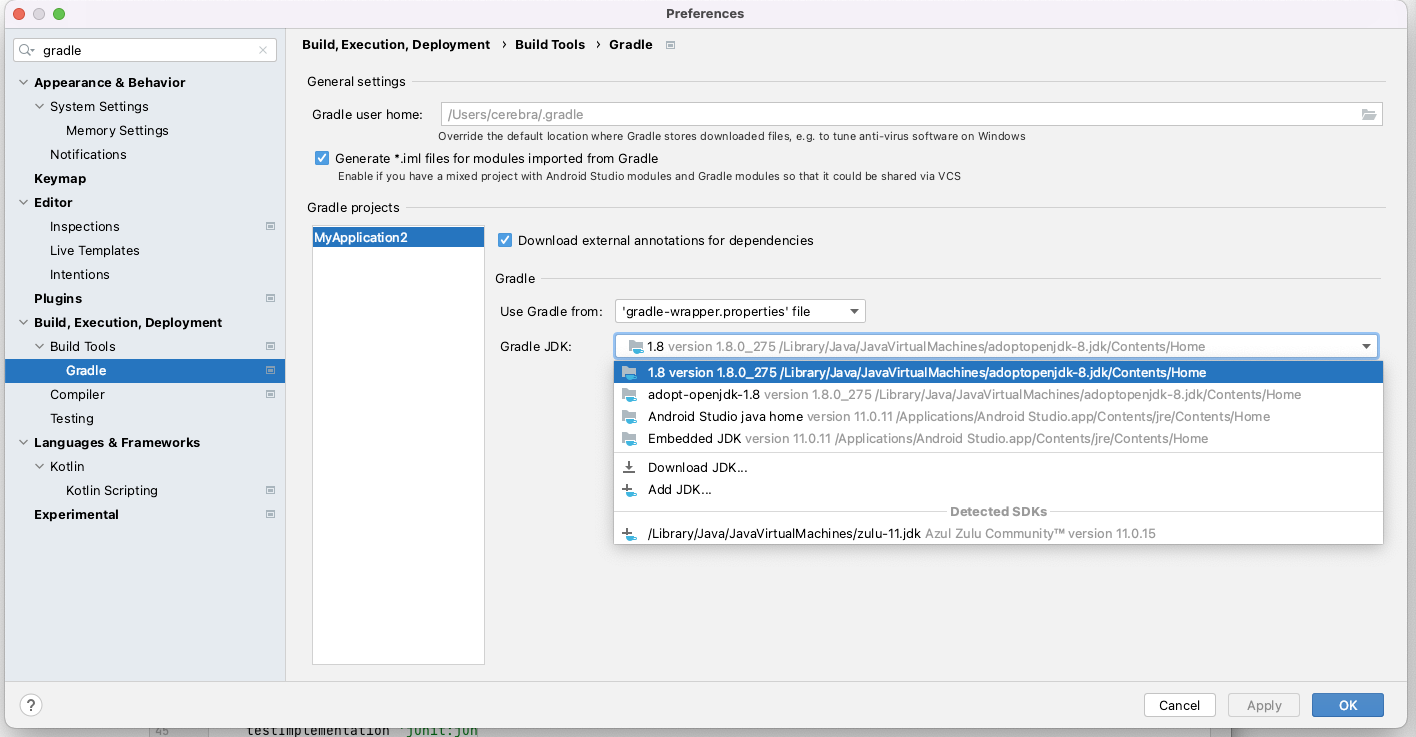Viewport: 1416px width, 737px height.
Task: Open Keymap settings page
Action: (60, 179)
